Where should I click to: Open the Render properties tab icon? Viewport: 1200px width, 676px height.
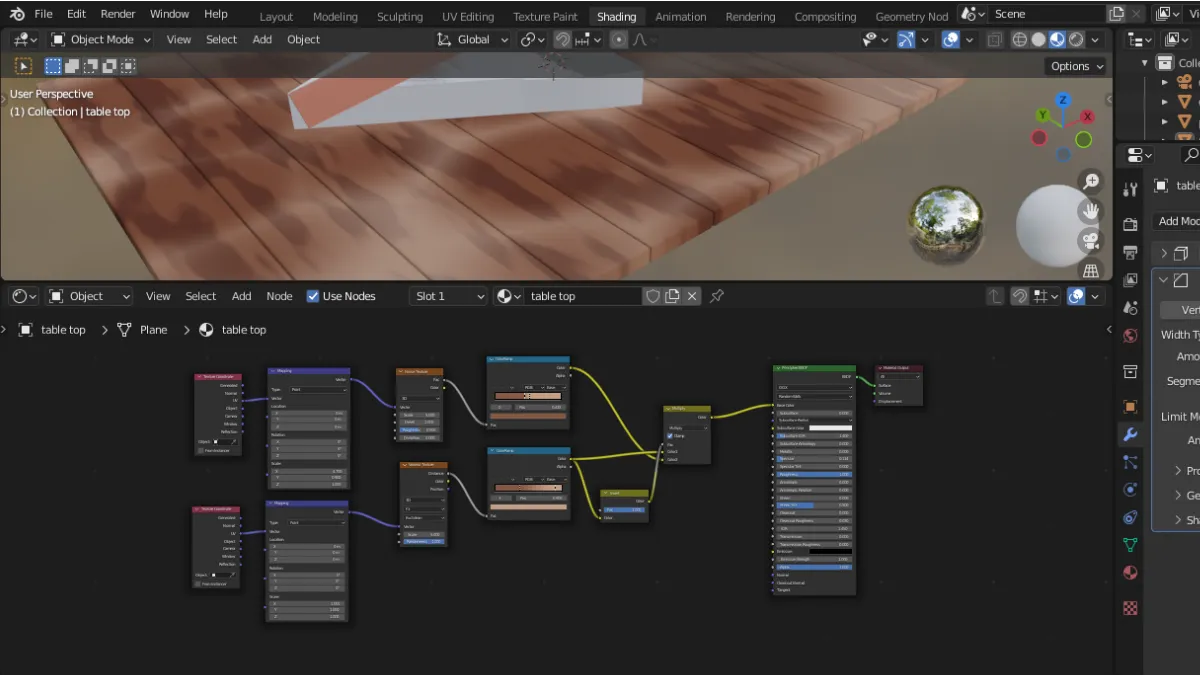1130,224
